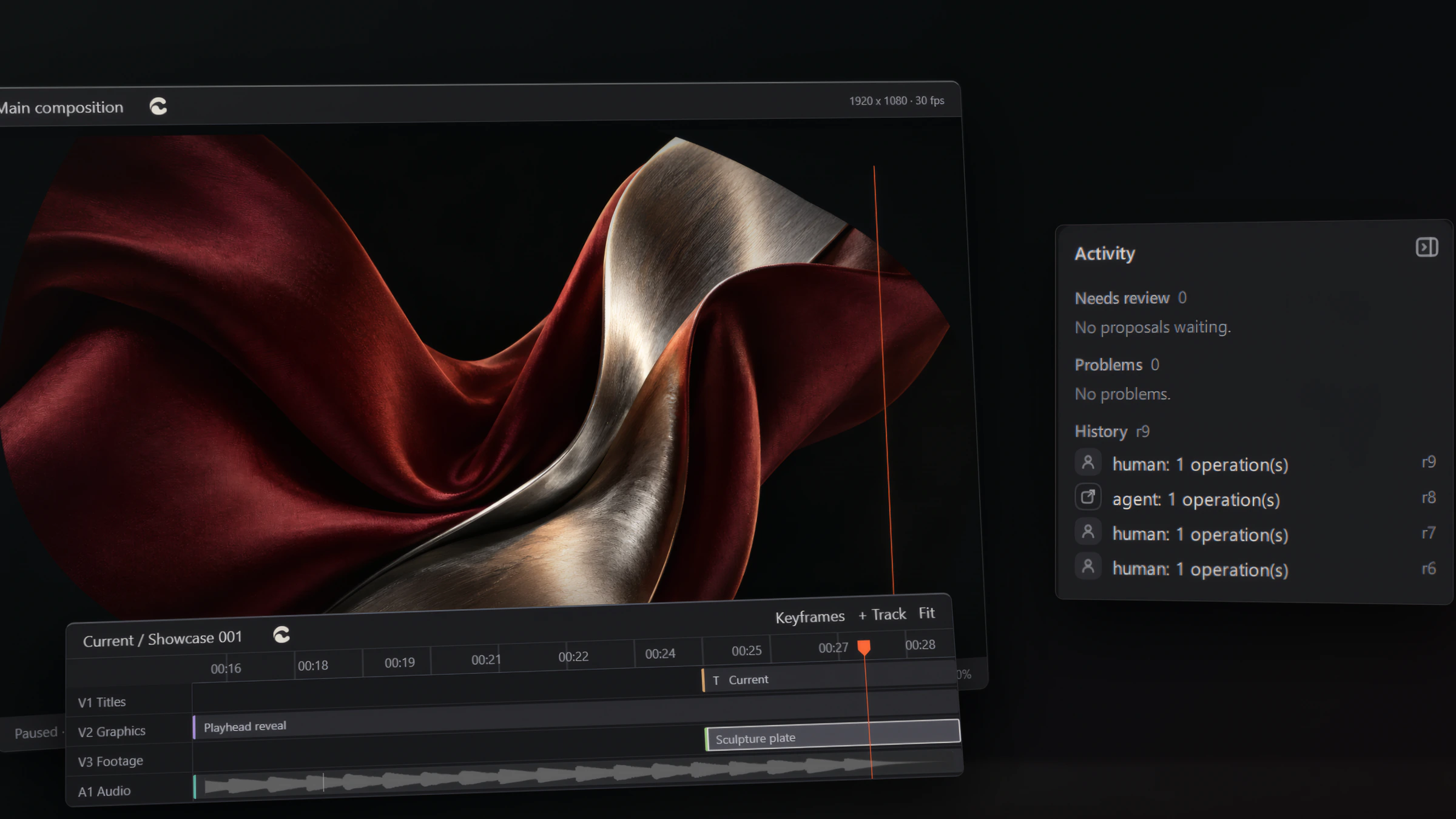Click the person icon for revision r7

click(1088, 532)
